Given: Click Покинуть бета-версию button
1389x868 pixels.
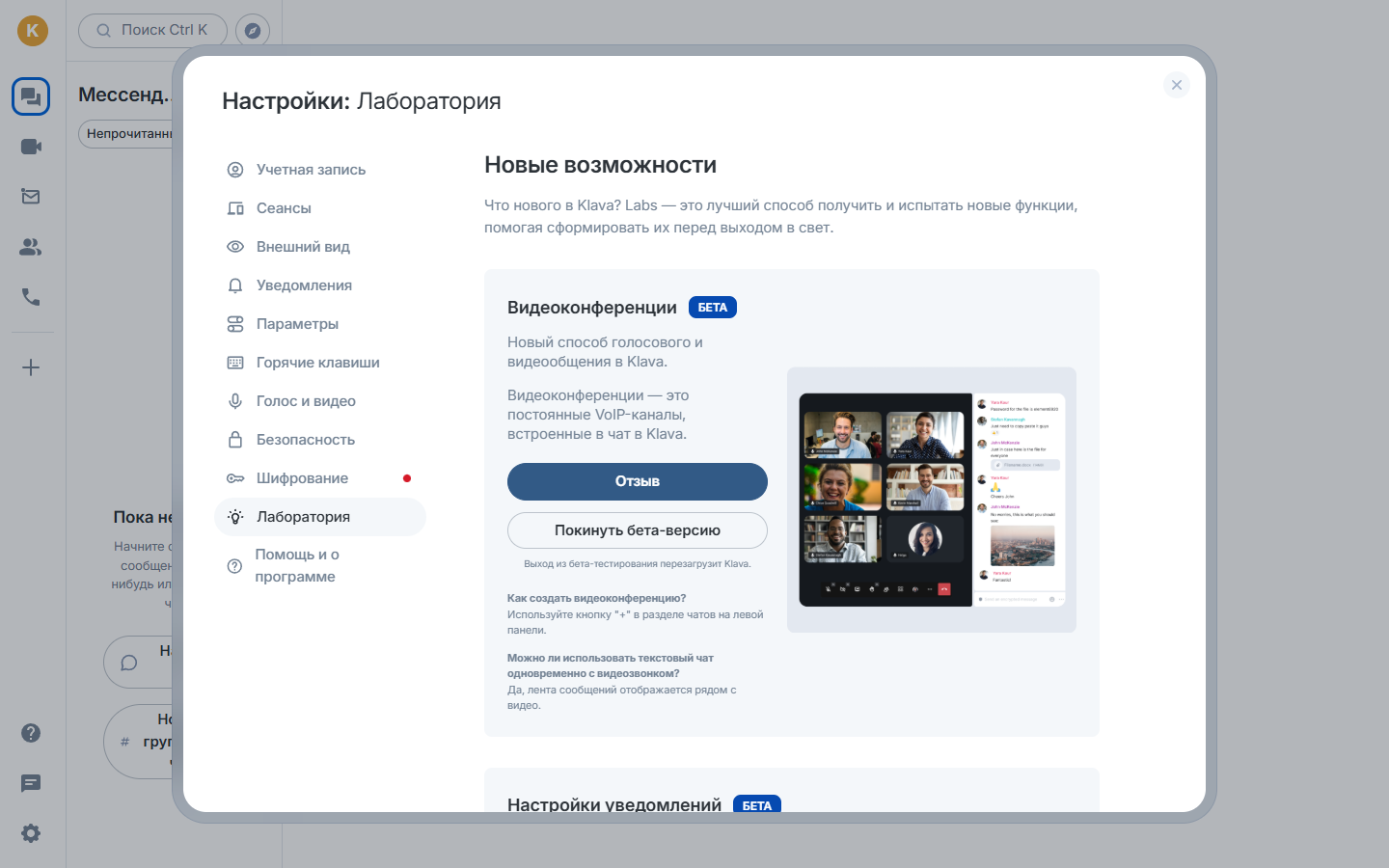Looking at the screenshot, I should coord(638,530).
